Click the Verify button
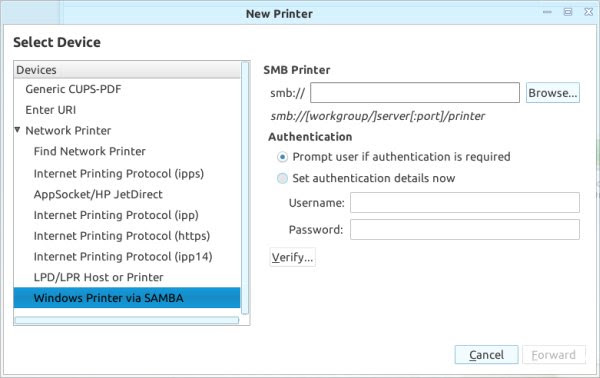Image resolution: width=600 pixels, height=378 pixels. tap(293, 257)
